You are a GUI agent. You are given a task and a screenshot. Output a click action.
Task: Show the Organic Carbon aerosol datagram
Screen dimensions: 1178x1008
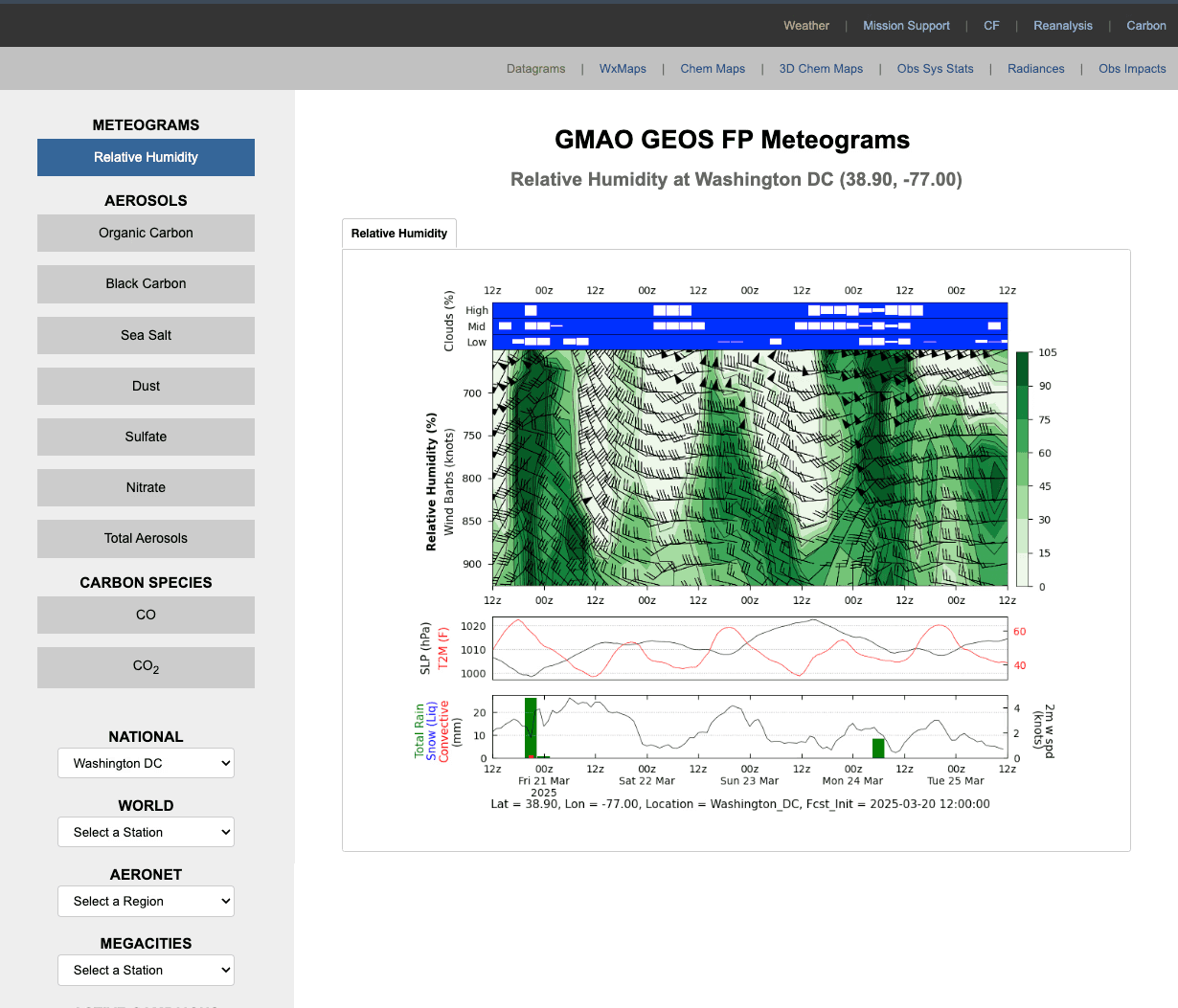(x=146, y=233)
